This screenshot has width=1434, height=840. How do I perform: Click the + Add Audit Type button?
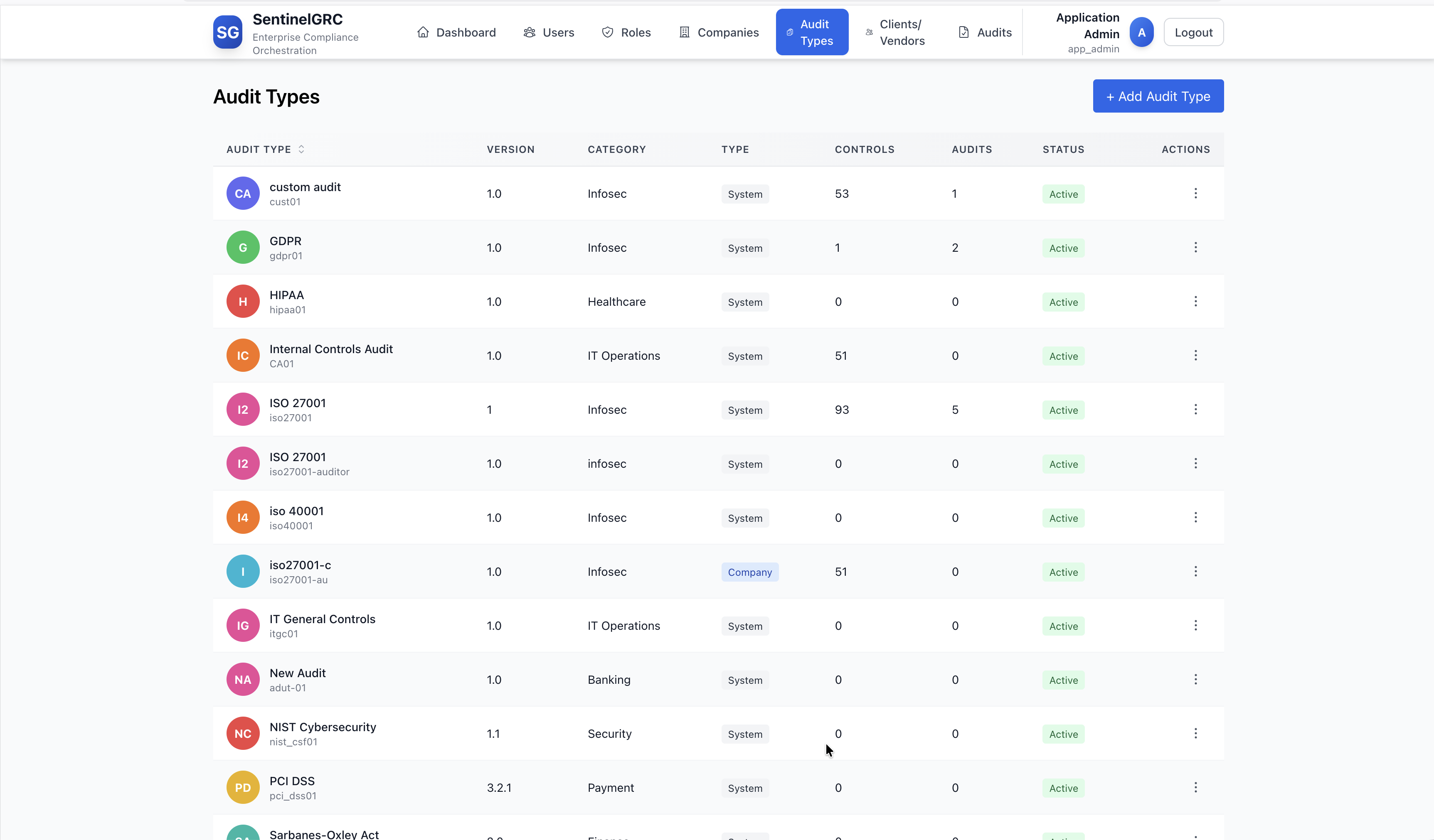[x=1158, y=96]
